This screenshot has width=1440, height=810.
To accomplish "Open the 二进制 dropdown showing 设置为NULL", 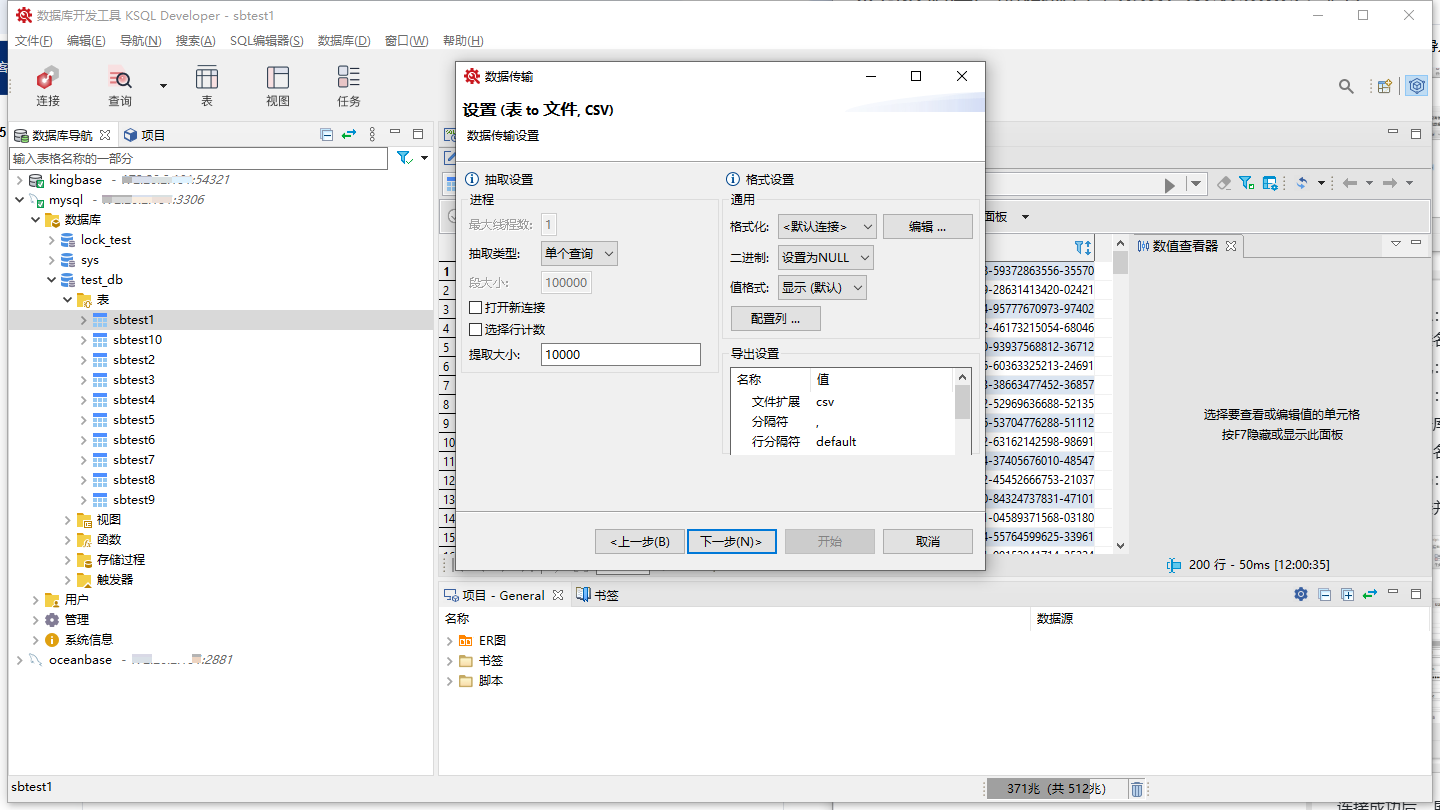I will click(x=826, y=258).
